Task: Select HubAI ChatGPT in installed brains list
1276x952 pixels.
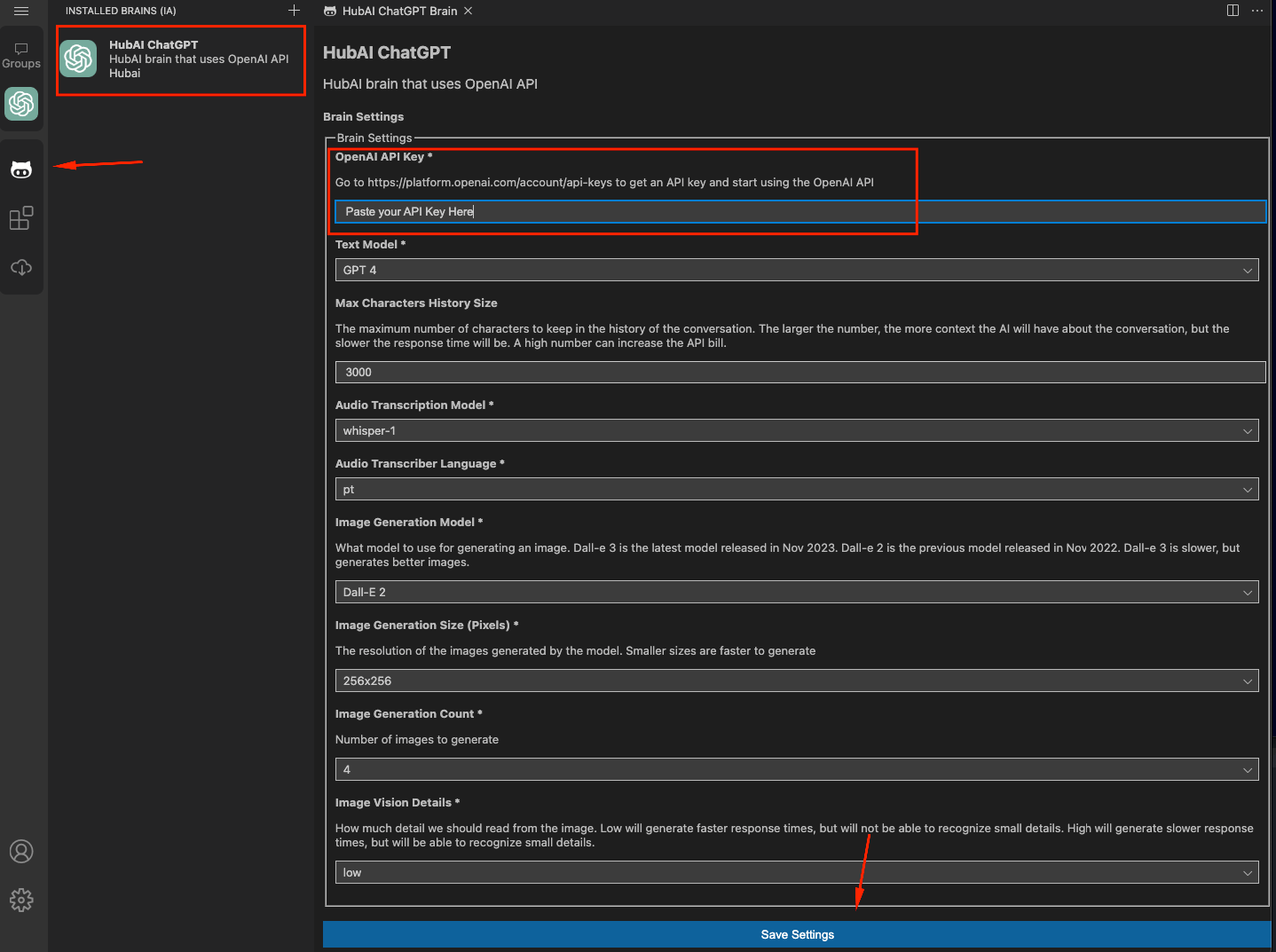Action: point(181,59)
